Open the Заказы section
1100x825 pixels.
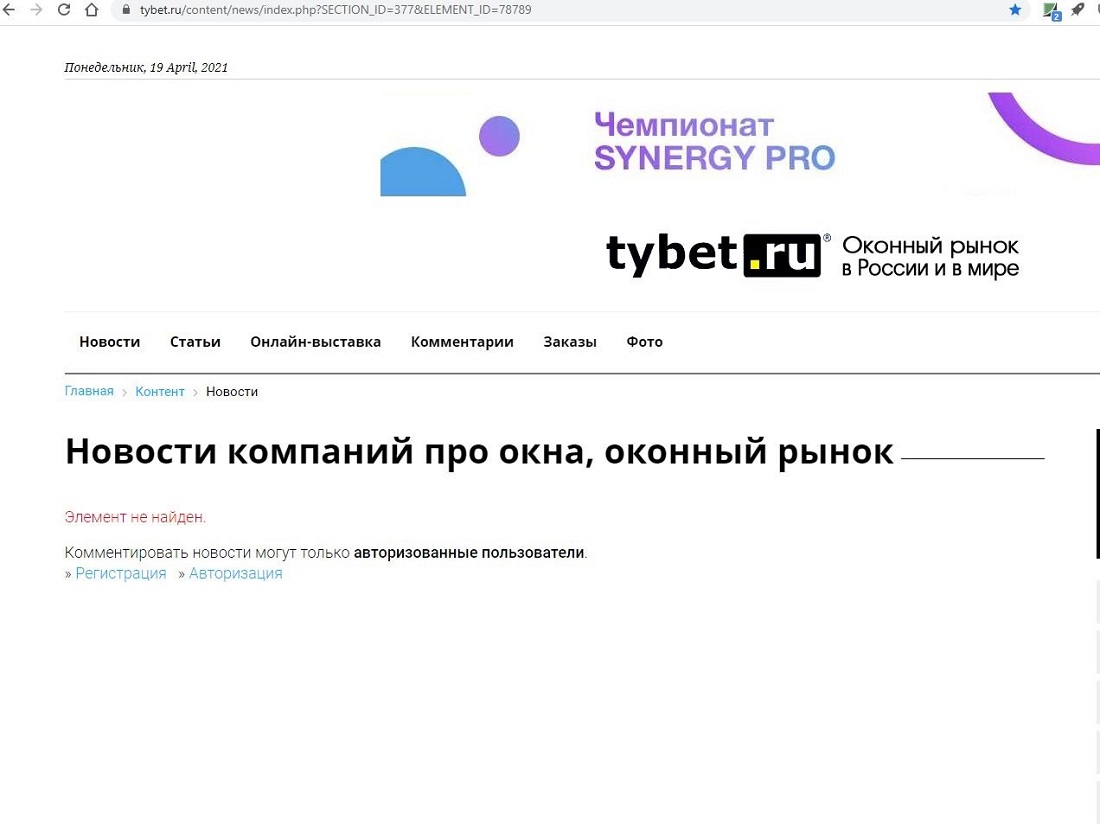[569, 341]
